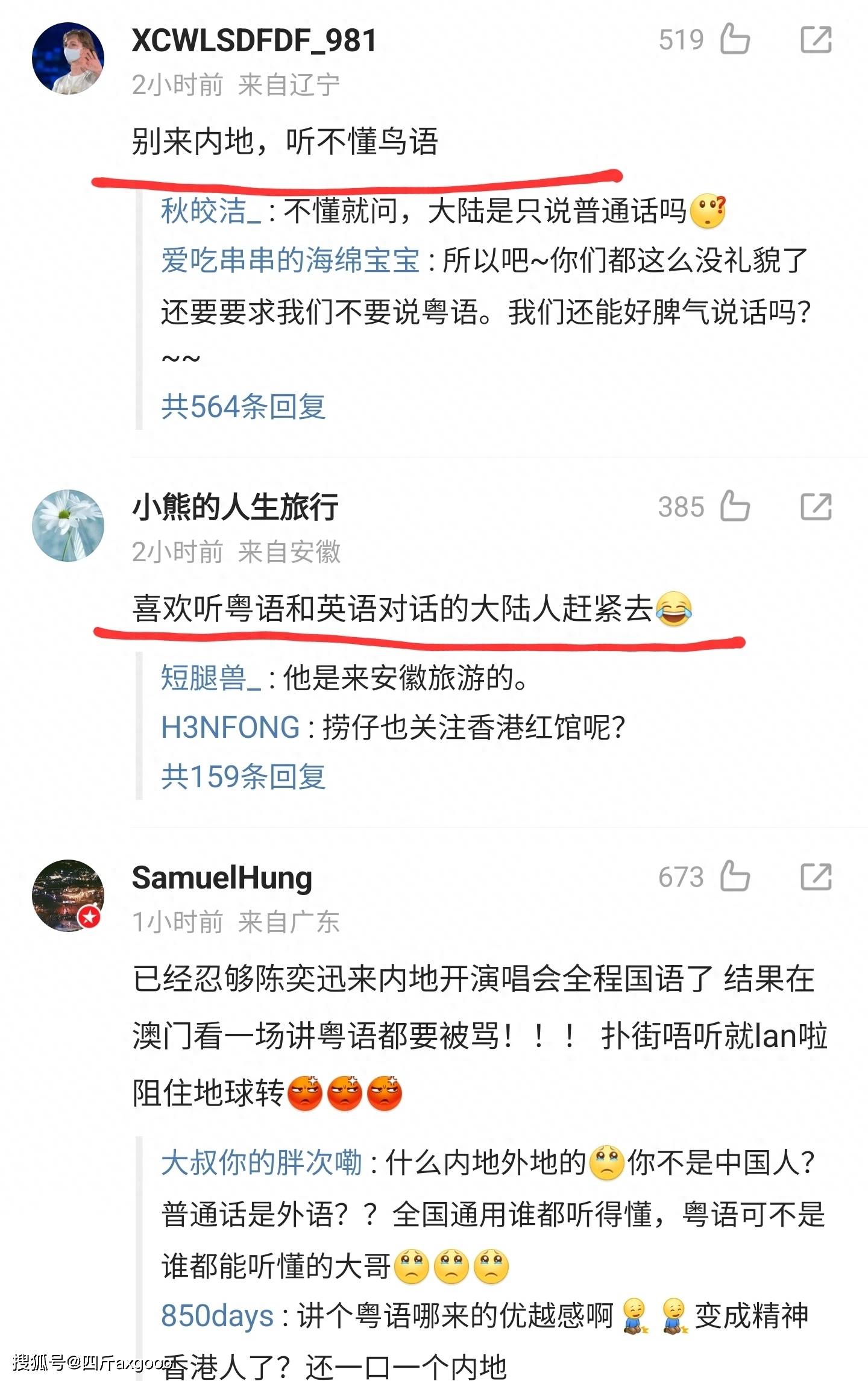Expand the 共159条回复 reply thread

point(244,776)
